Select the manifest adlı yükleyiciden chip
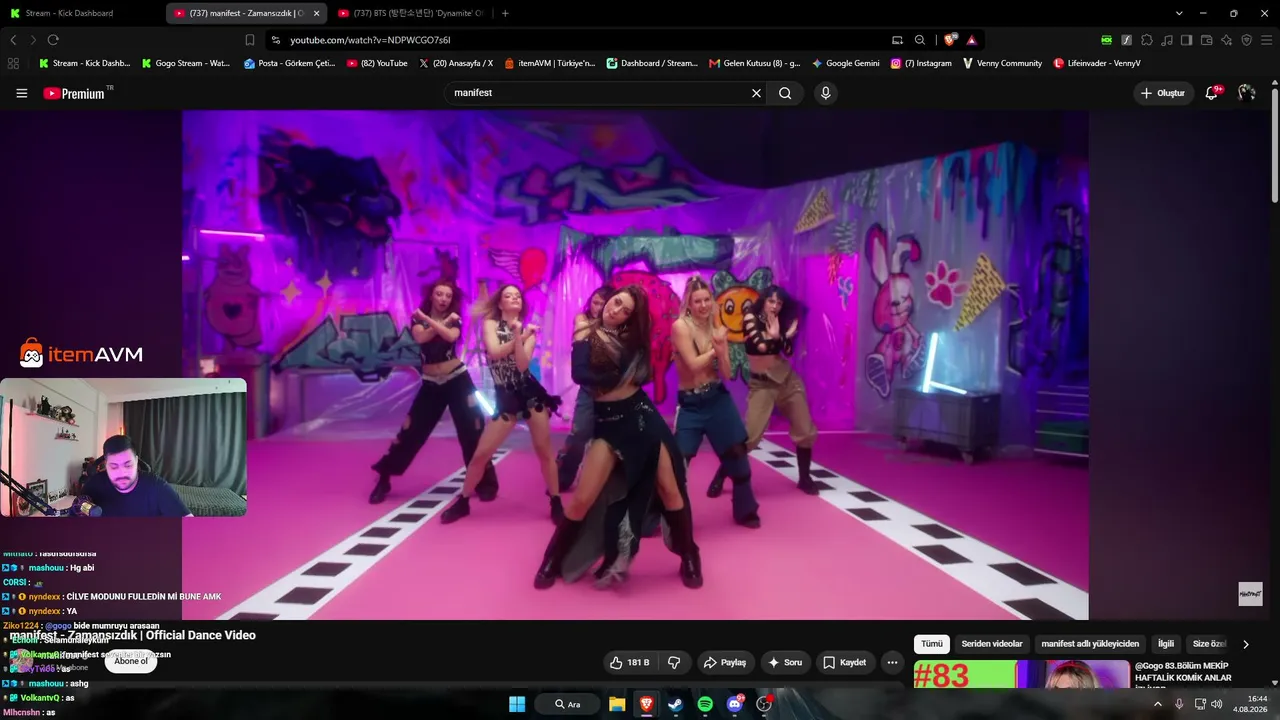The height and width of the screenshot is (720, 1280). [x=1090, y=644]
